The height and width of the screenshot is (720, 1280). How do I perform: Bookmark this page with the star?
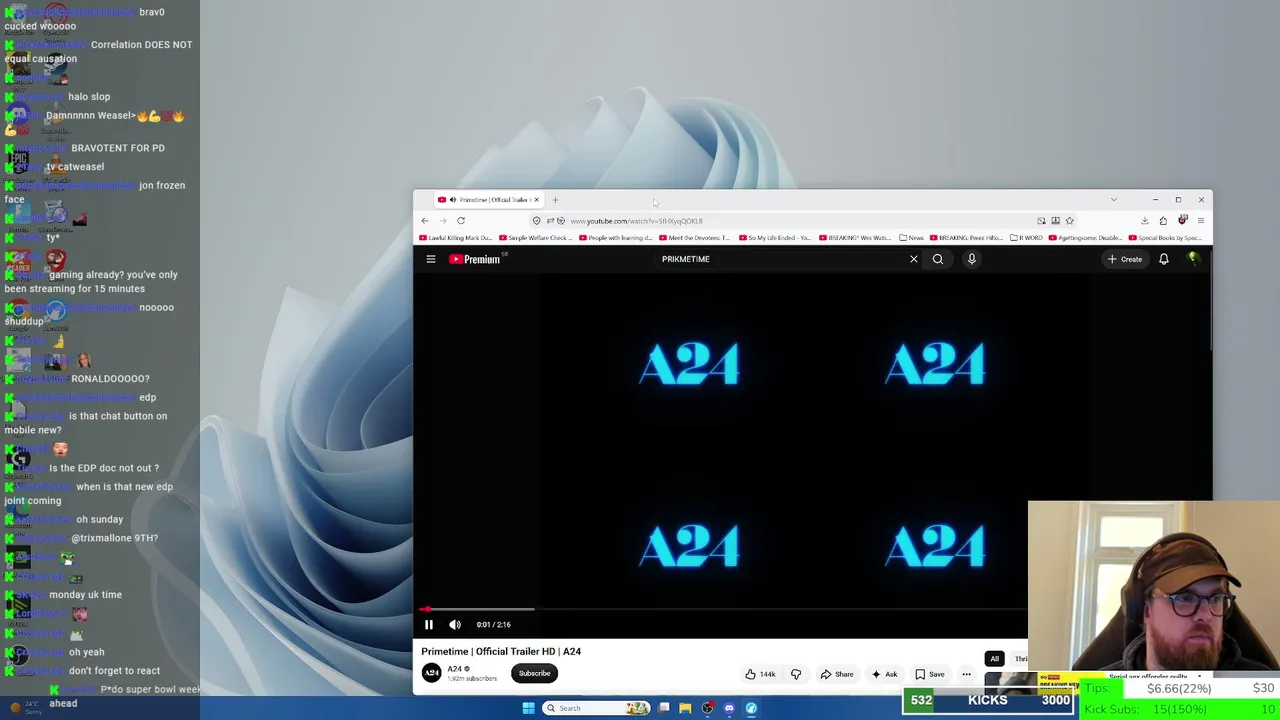(1069, 221)
